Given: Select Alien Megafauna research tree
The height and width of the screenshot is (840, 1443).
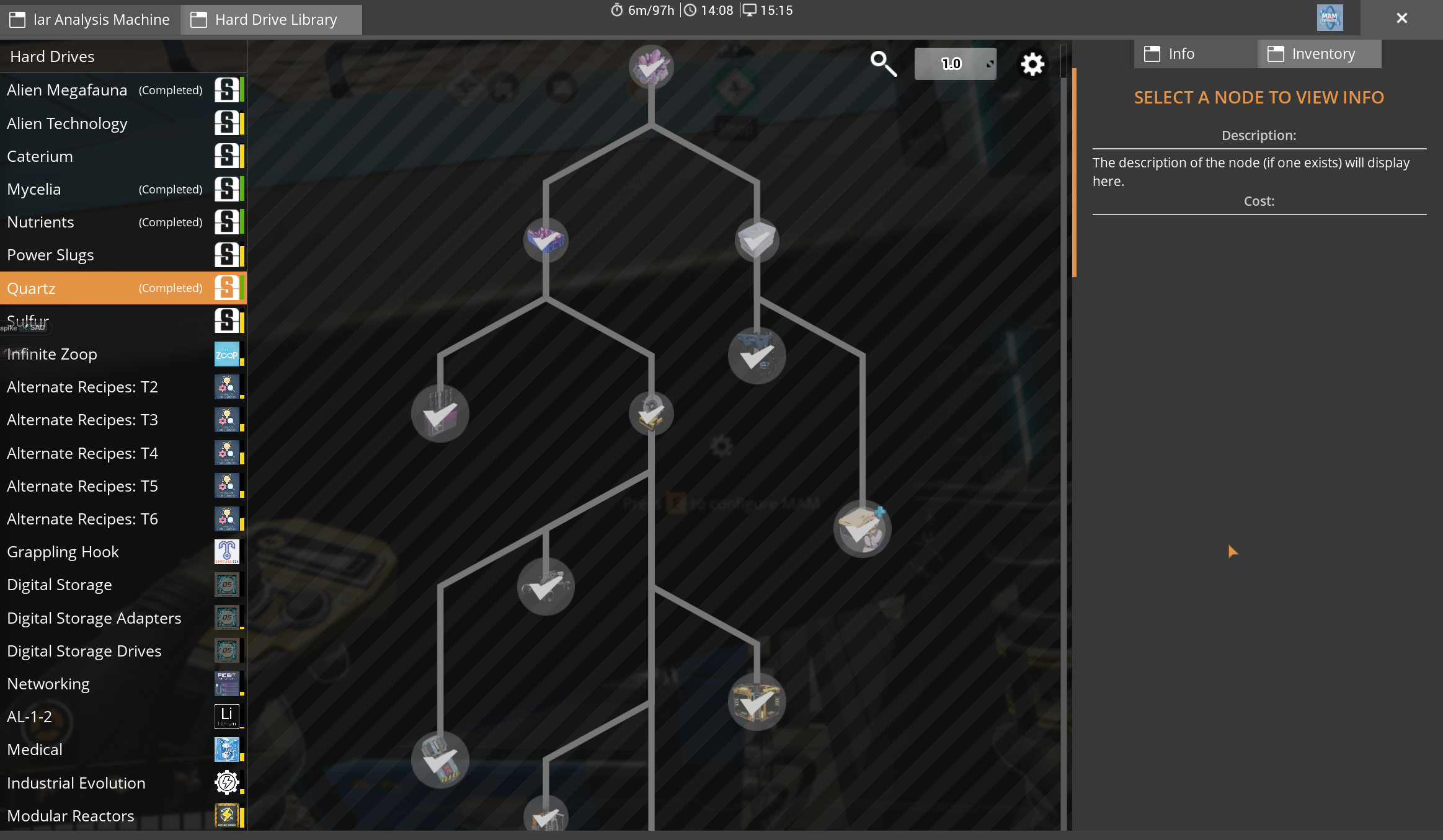Looking at the screenshot, I should 123,90.
